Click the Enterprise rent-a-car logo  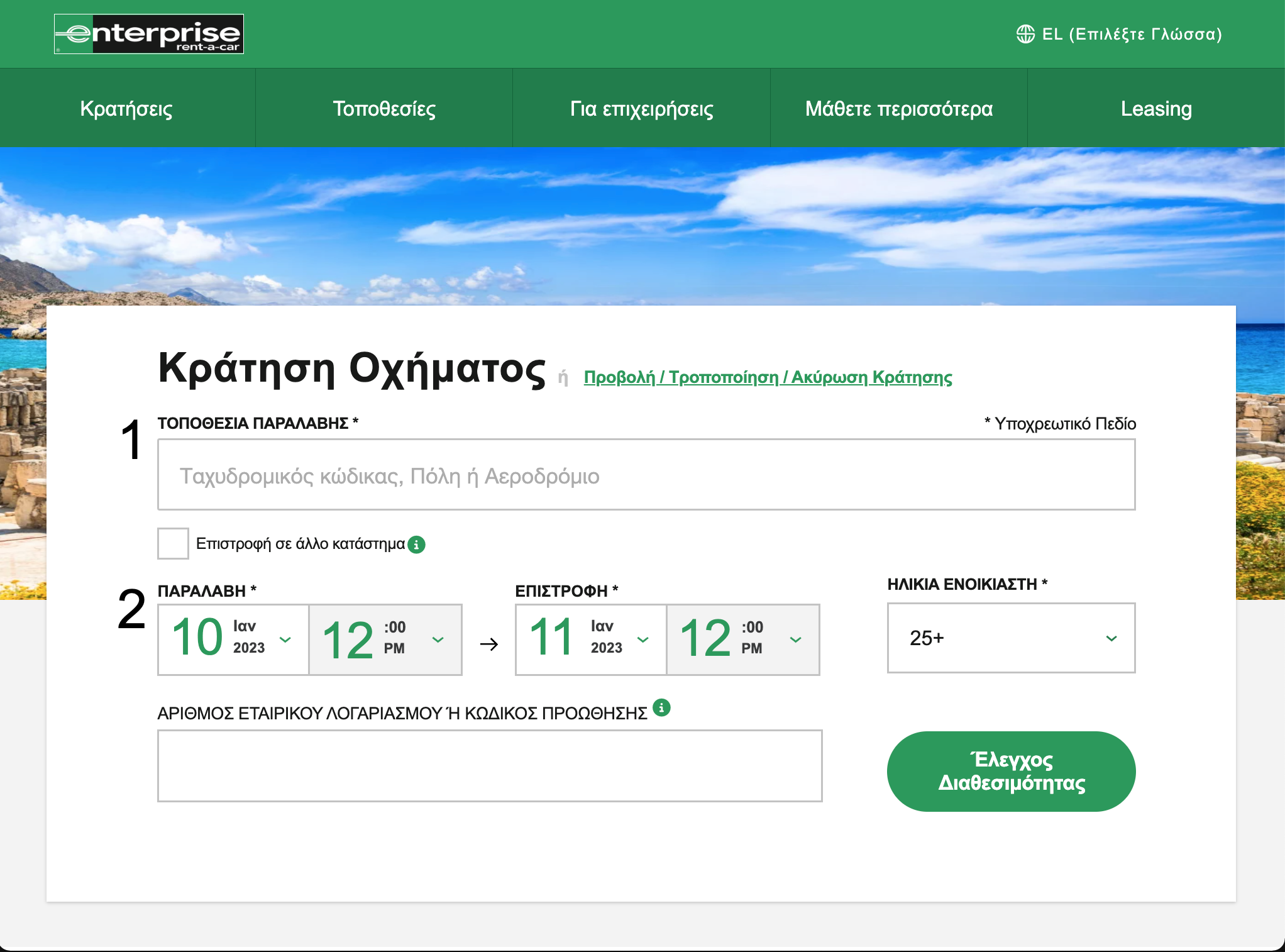[149, 34]
